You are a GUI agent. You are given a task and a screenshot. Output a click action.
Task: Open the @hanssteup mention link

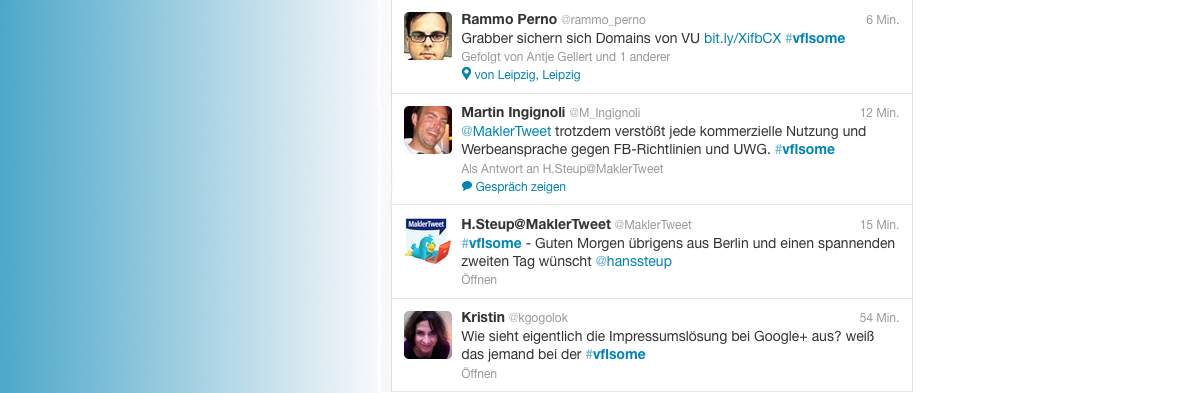coord(634,261)
